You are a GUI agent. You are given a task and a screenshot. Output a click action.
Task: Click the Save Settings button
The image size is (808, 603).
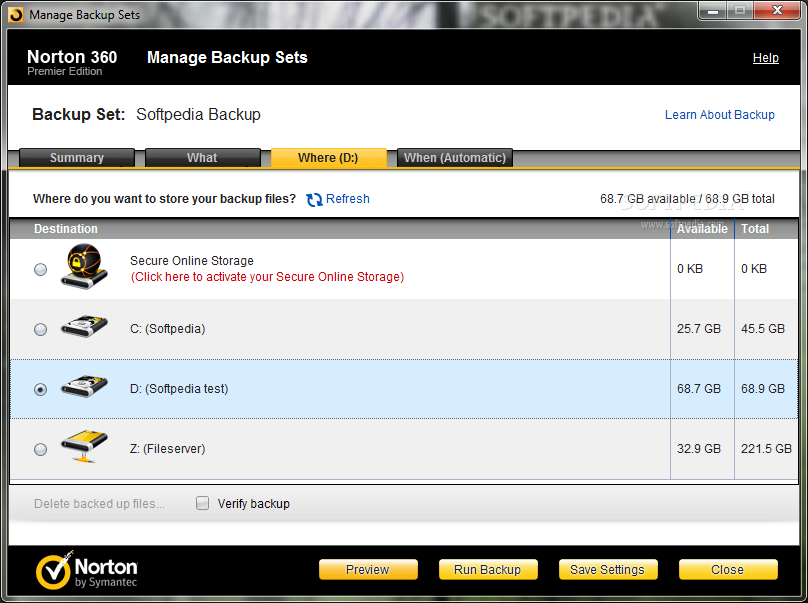608,570
